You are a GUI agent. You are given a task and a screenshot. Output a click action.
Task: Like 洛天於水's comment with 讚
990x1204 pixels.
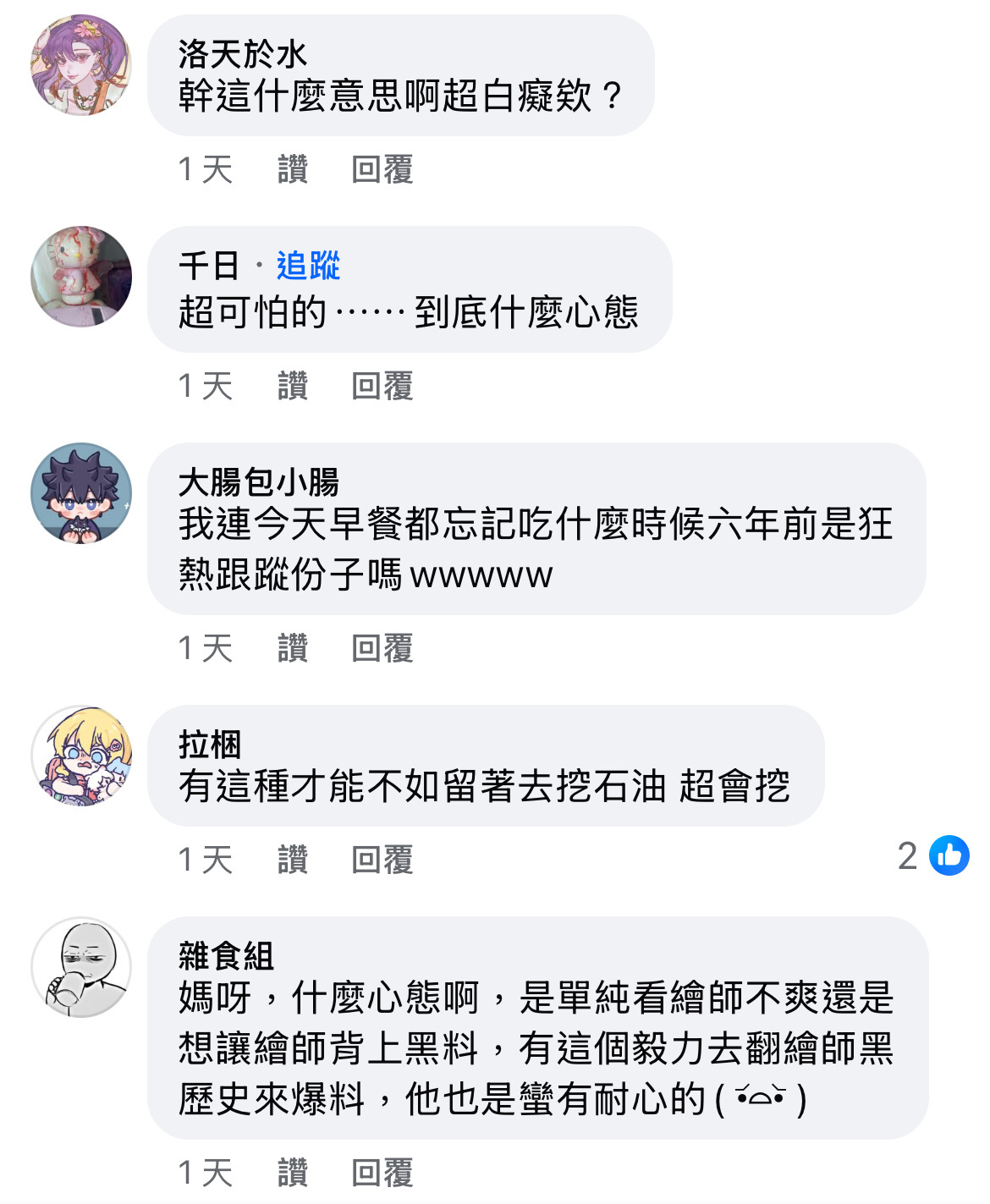[293, 169]
